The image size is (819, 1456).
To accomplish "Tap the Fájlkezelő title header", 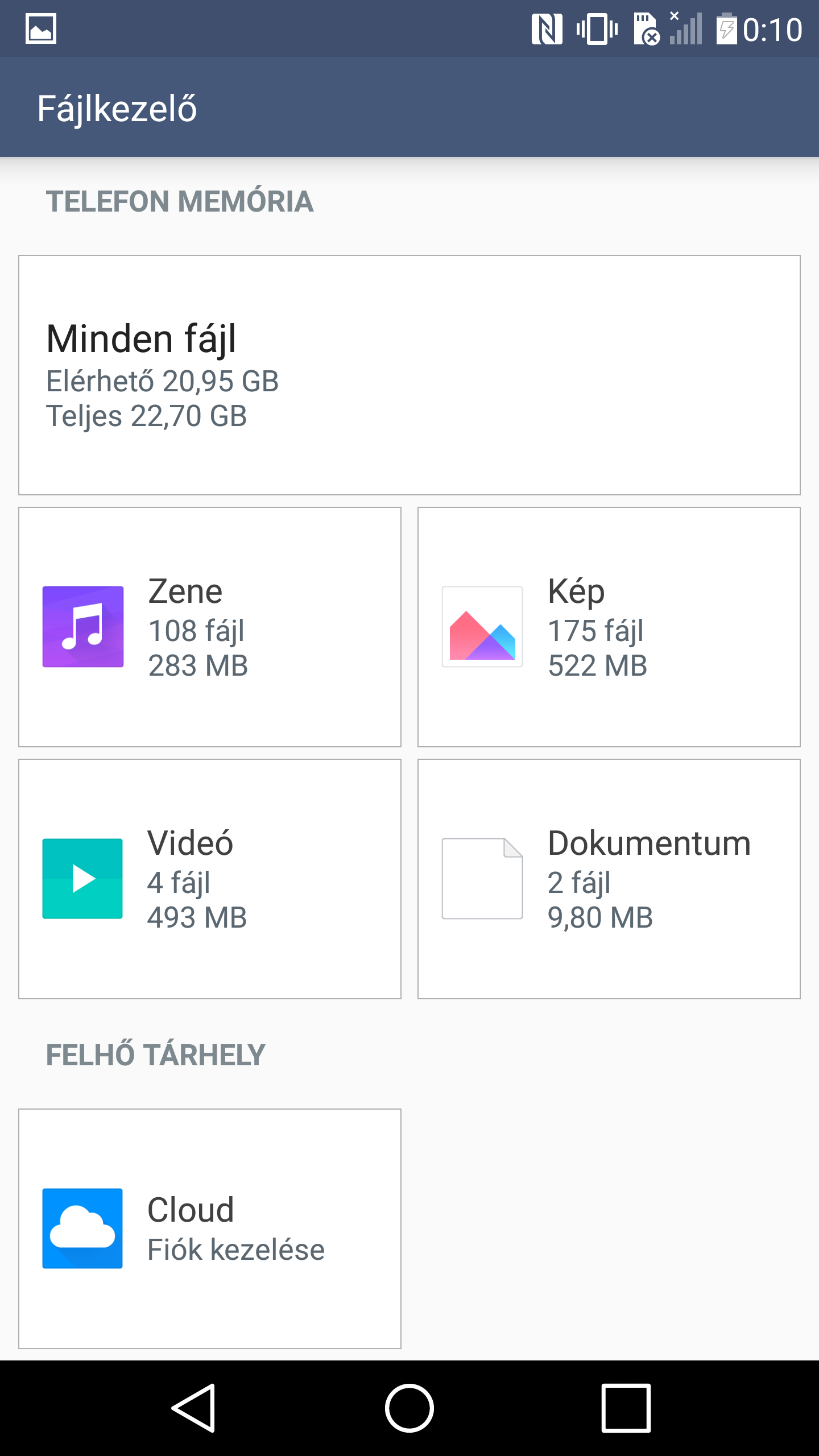I will coord(117,108).
